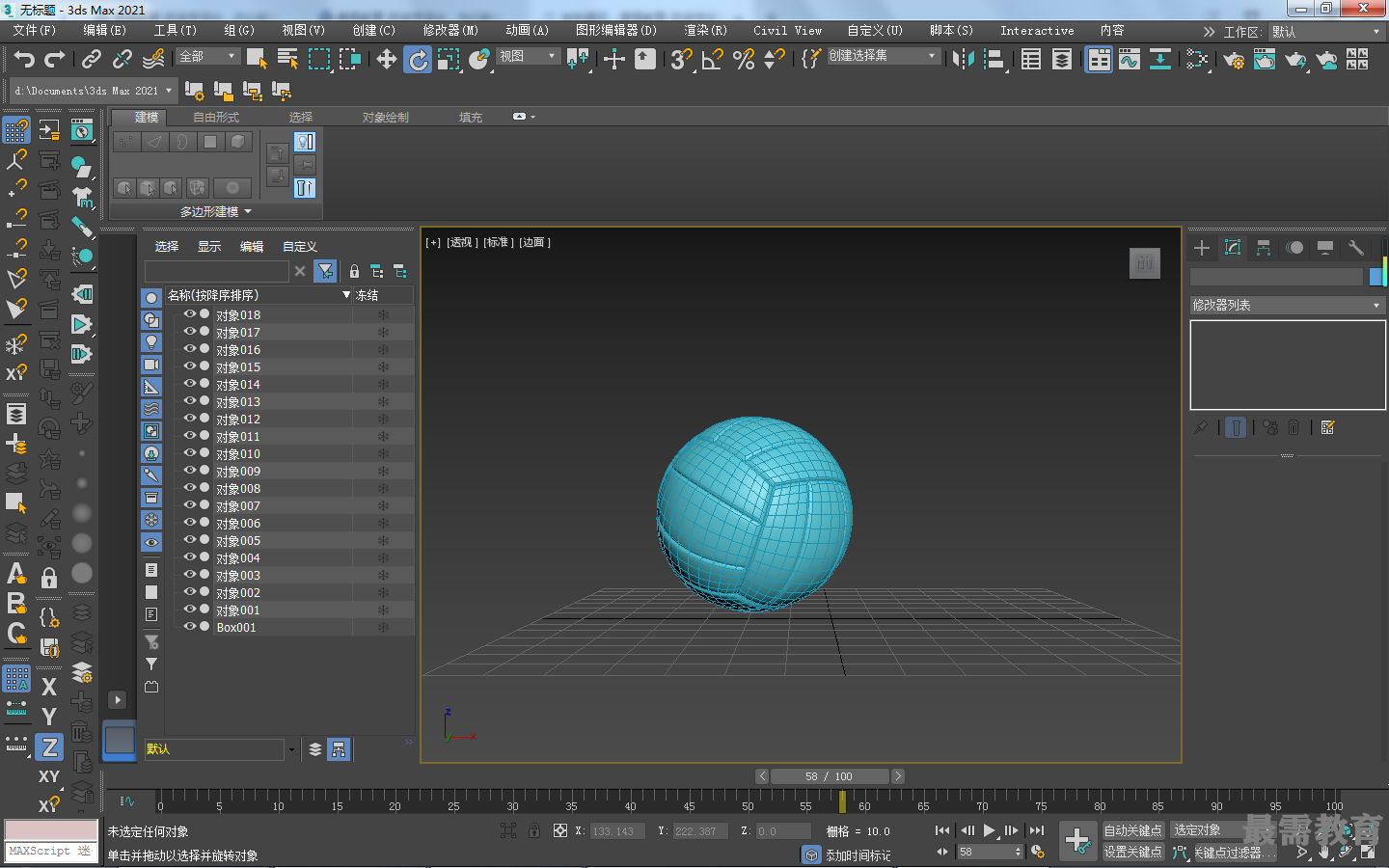Toggle freeze for 对象008

pyautogui.click(x=383, y=489)
